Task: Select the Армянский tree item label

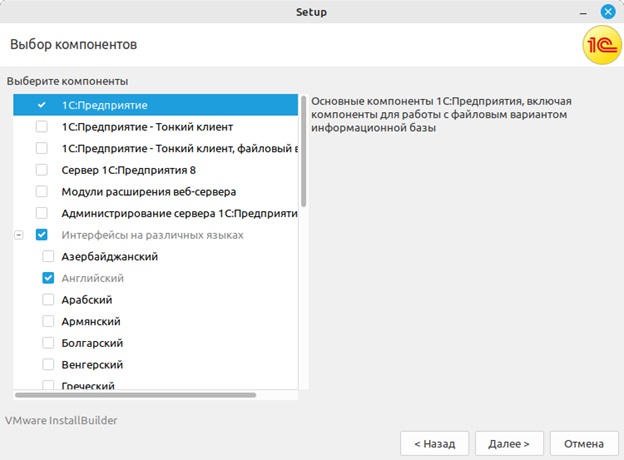Action: (x=91, y=321)
